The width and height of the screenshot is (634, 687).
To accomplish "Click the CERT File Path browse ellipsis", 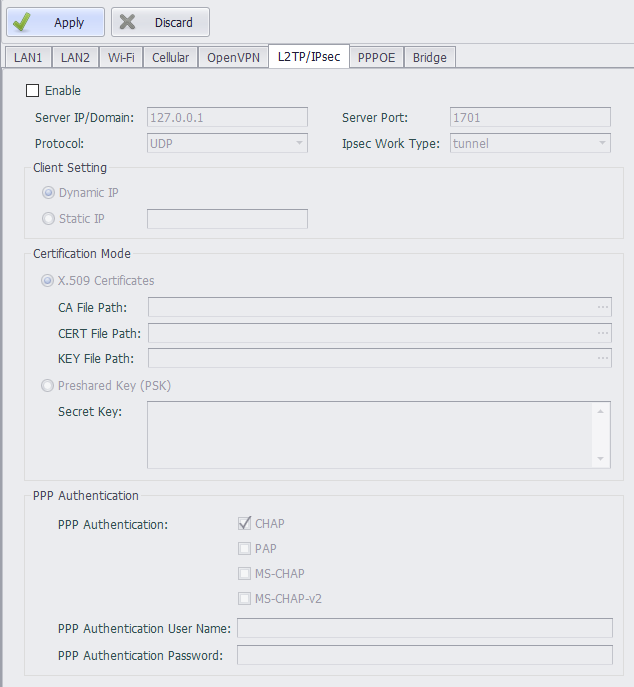I will [603, 333].
